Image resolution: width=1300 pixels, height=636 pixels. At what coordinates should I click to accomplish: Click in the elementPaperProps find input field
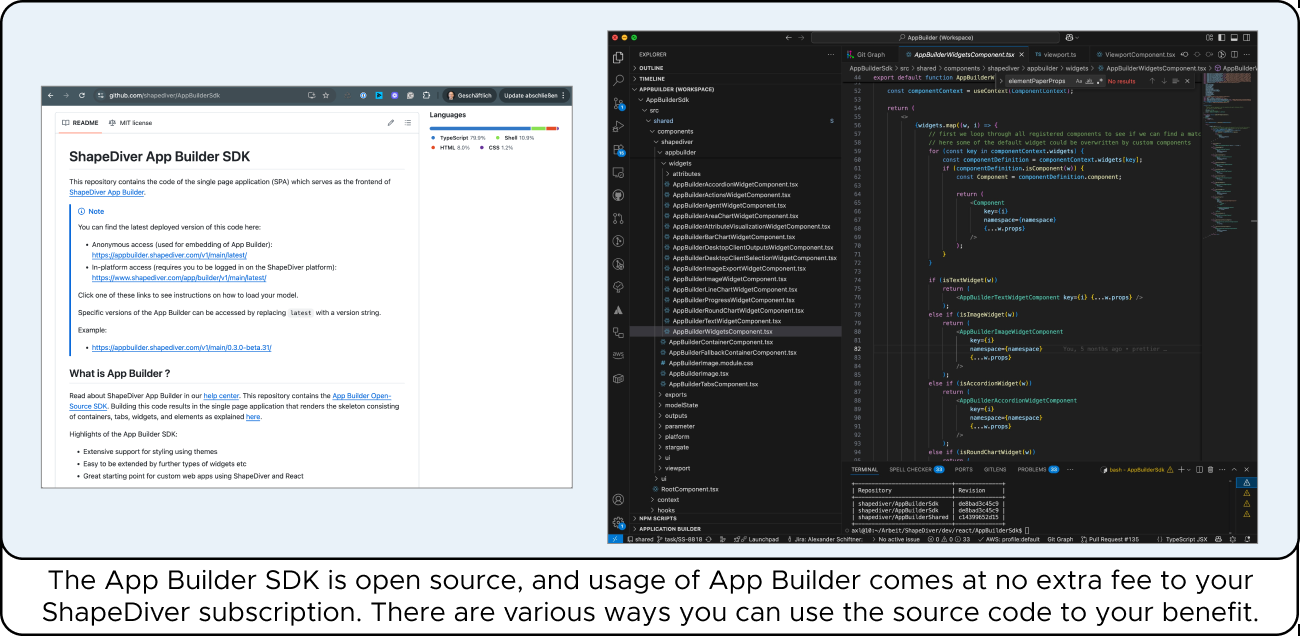tap(1036, 81)
